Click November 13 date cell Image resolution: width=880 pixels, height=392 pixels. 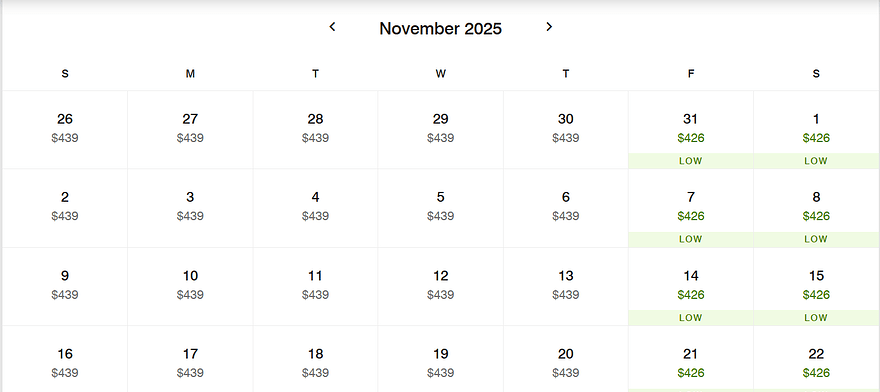point(566,286)
